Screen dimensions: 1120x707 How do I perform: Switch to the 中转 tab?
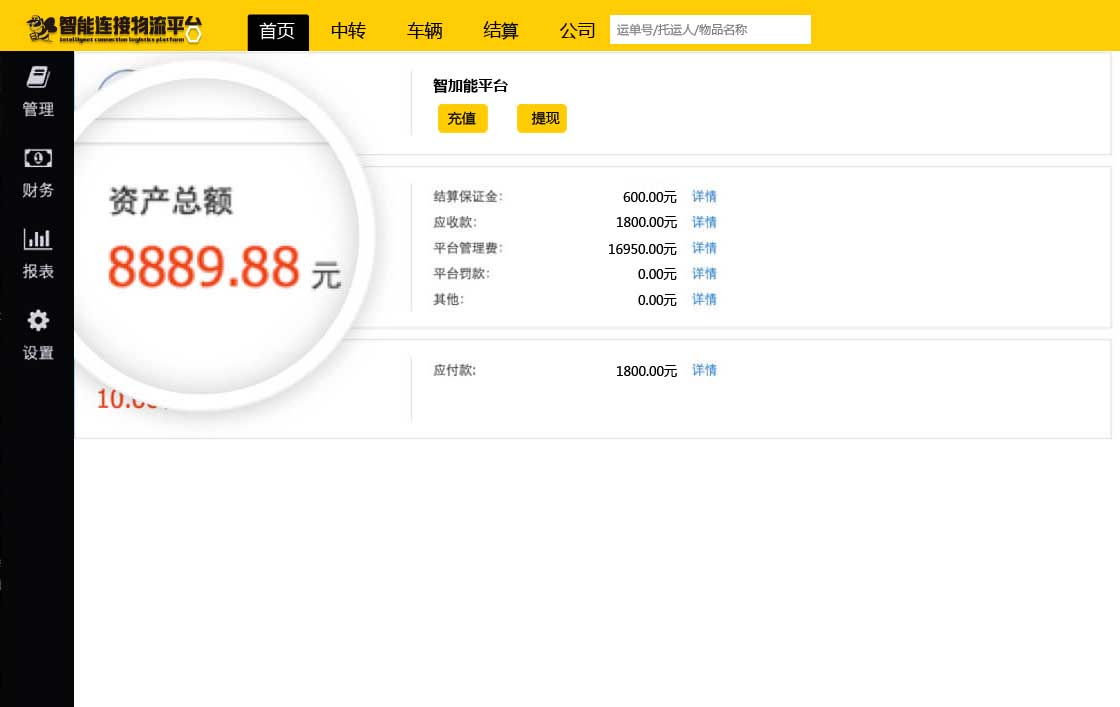(348, 31)
